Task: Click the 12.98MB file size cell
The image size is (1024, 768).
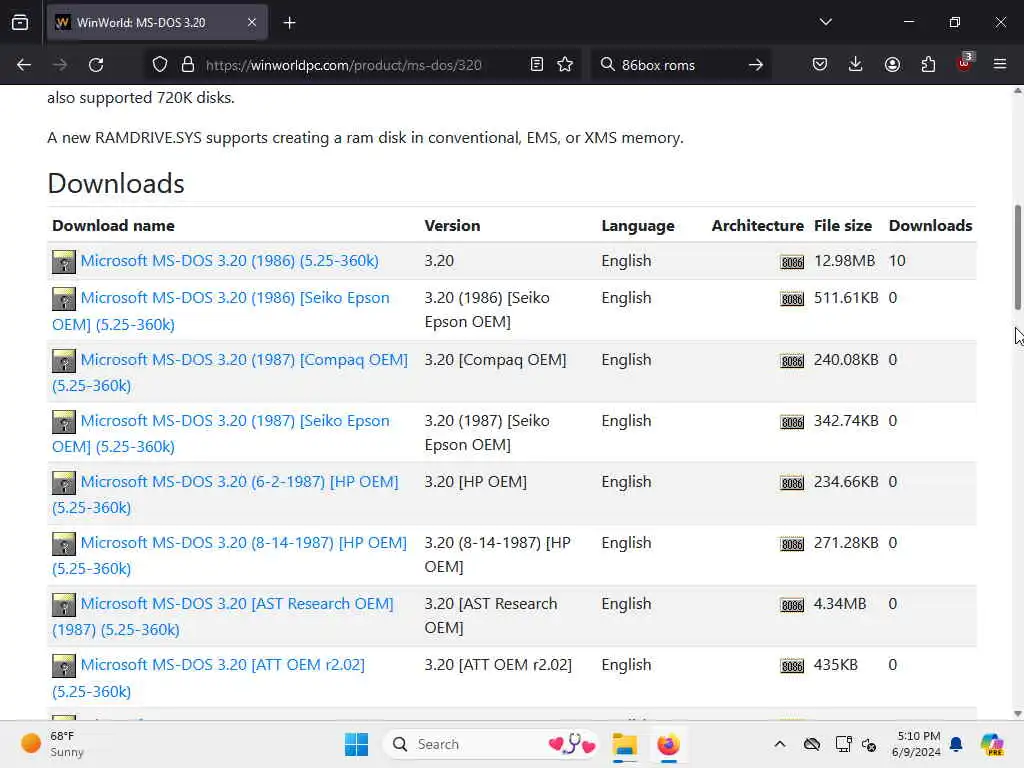Action: pos(844,261)
